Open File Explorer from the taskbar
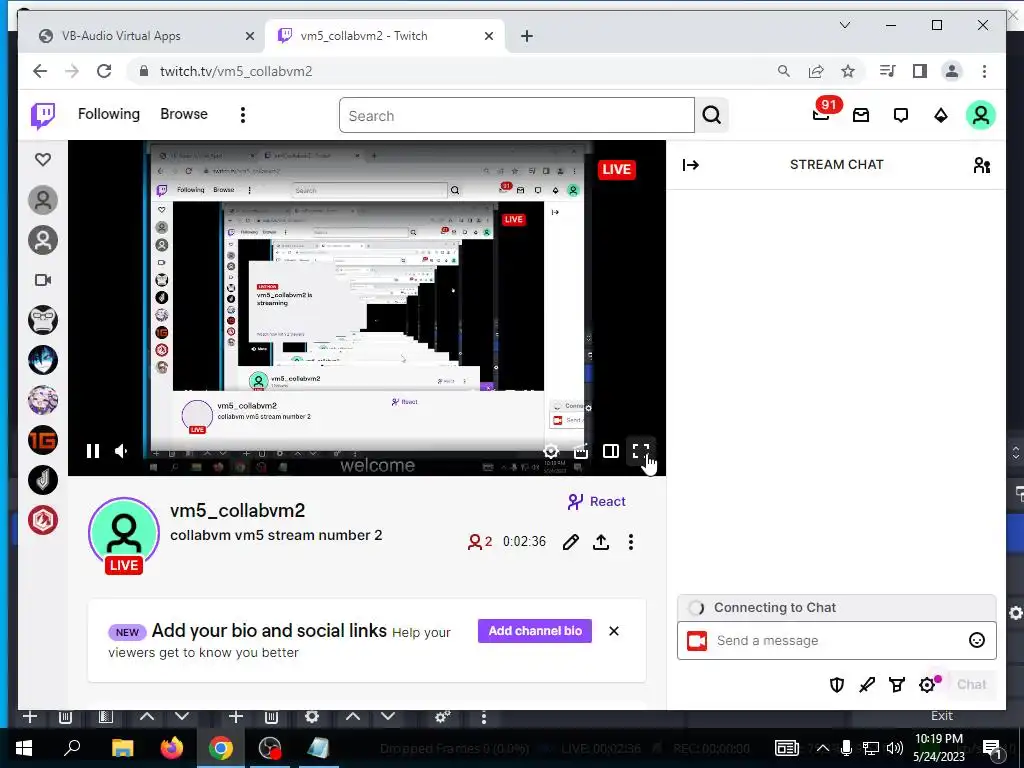Screen dimensions: 1024x768 pyautogui.click(x=122, y=748)
